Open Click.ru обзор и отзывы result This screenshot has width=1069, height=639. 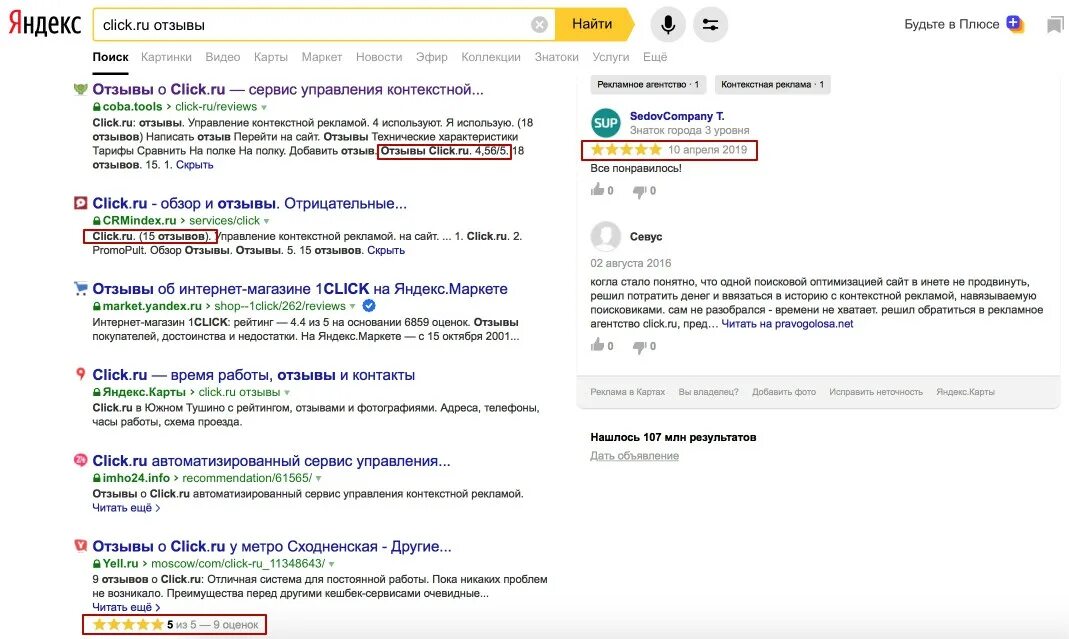[x=250, y=203]
